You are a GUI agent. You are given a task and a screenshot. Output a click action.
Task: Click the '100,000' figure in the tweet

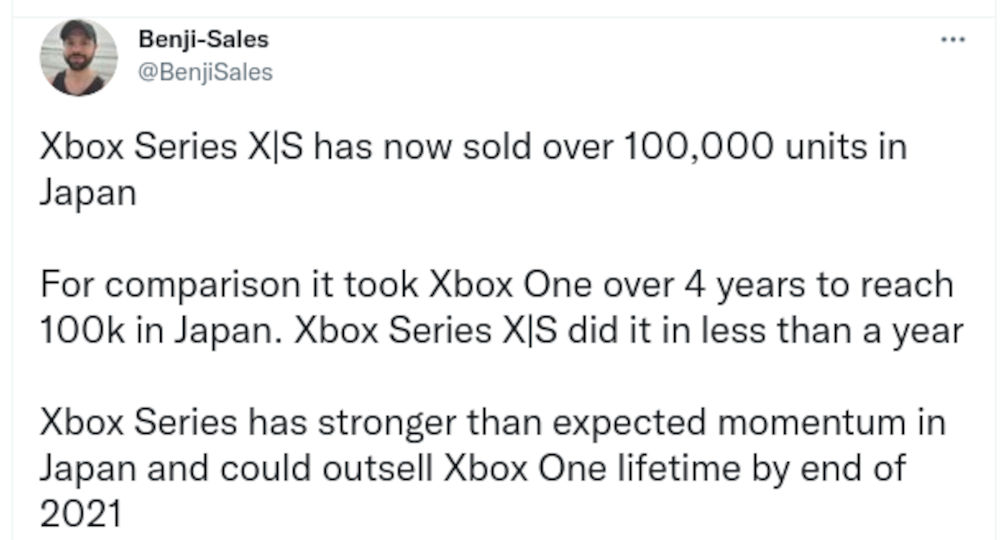pos(697,150)
